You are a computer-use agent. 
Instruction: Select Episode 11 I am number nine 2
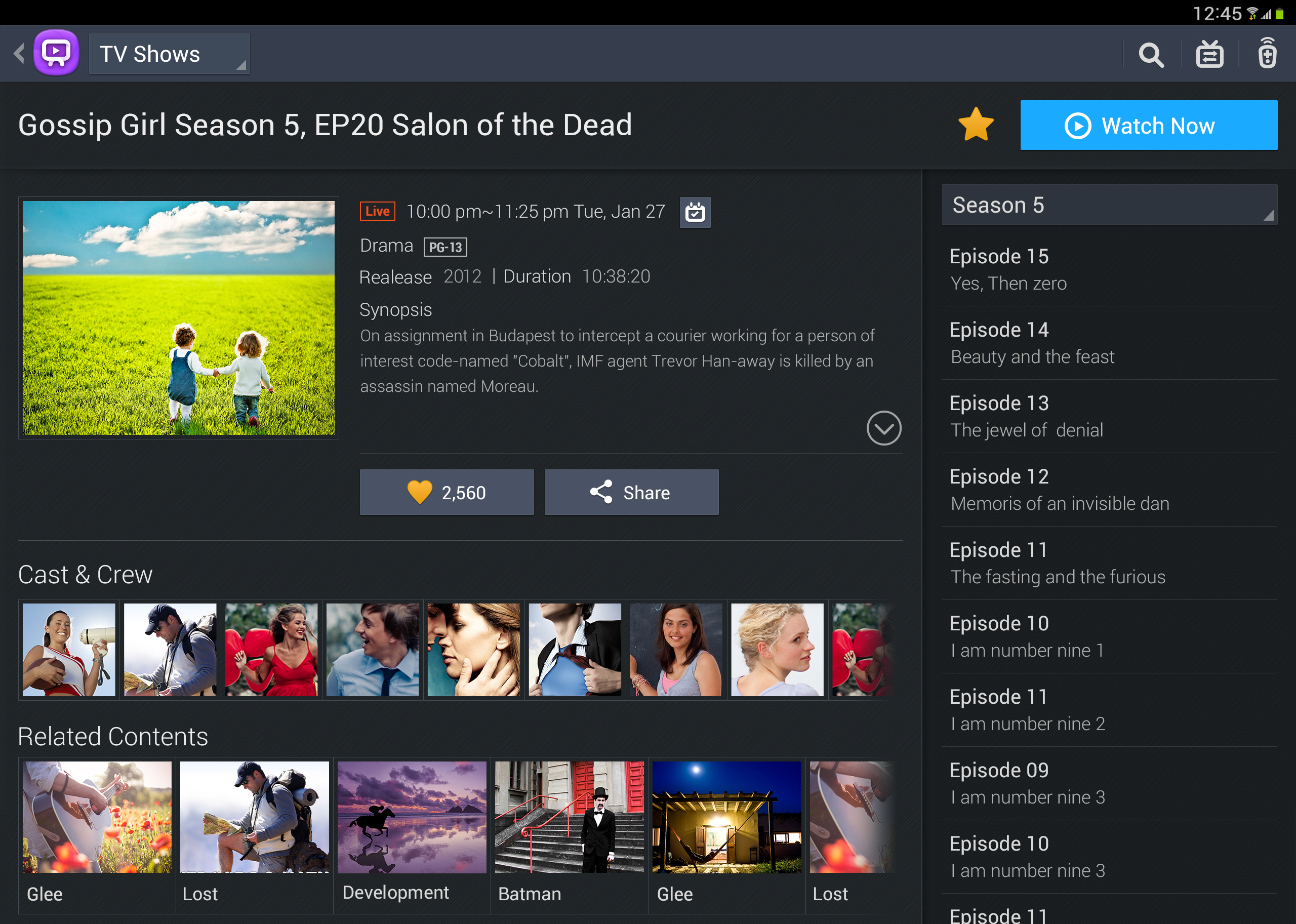(1109, 710)
